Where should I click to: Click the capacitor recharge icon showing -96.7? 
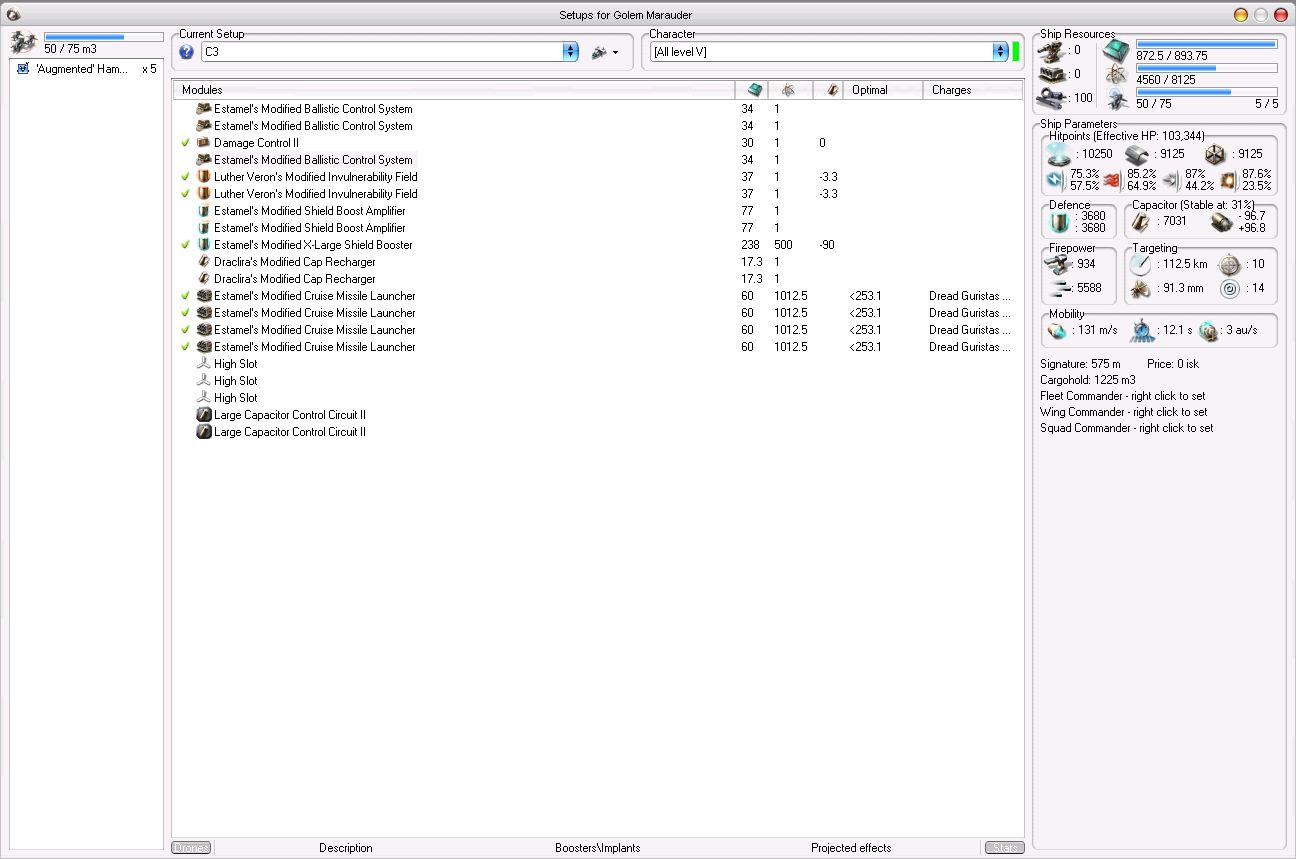(x=1221, y=221)
